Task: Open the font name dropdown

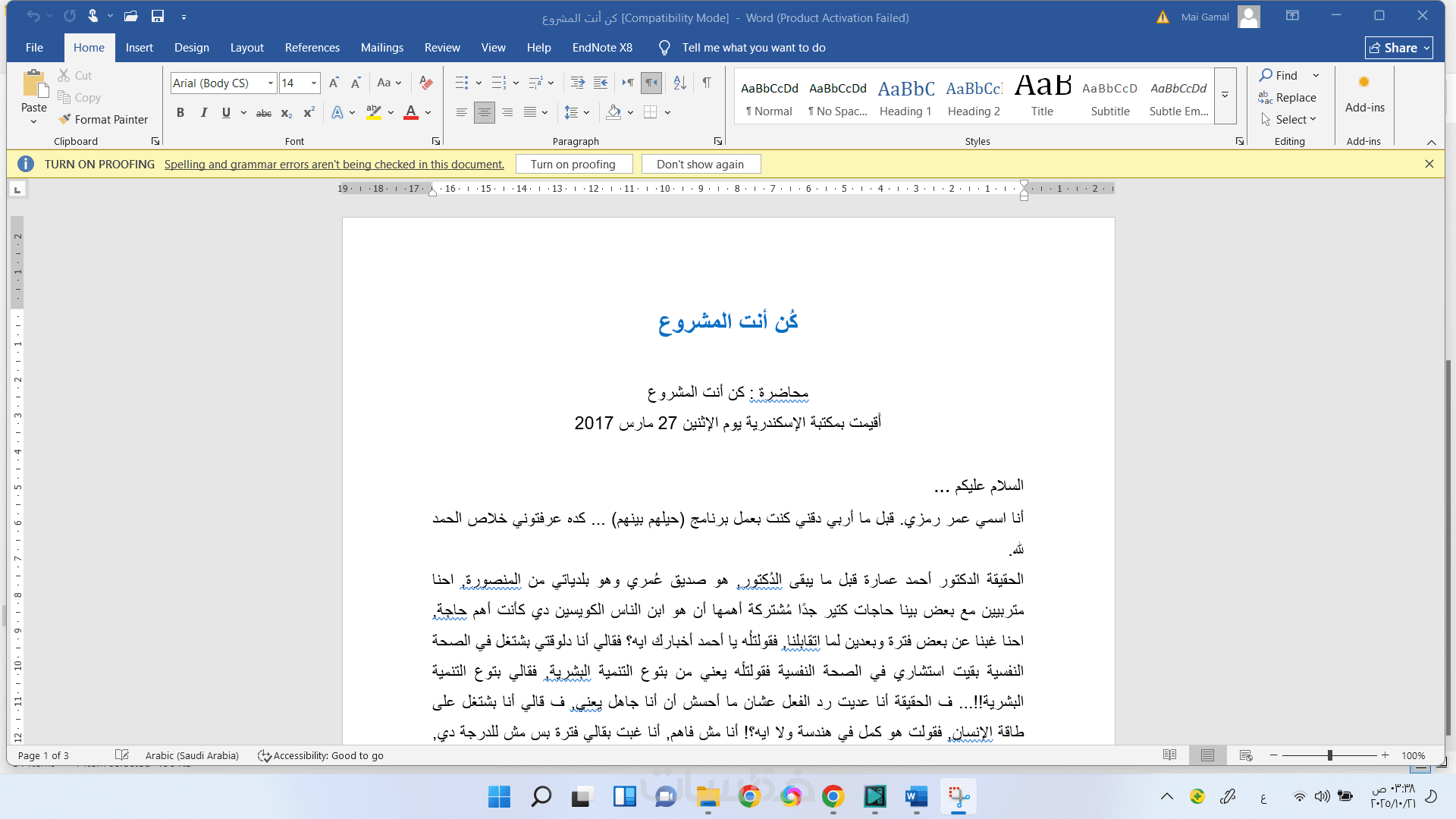Action: point(271,83)
